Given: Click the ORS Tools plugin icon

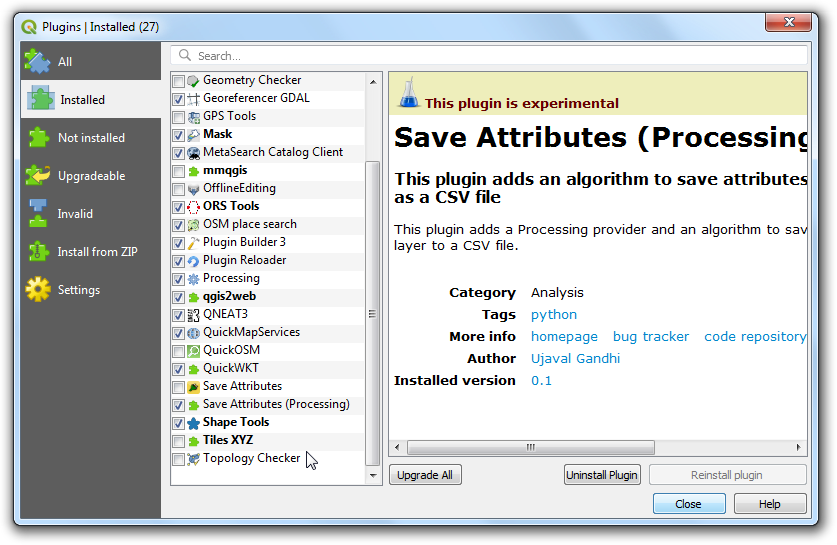Looking at the screenshot, I should point(194,207).
